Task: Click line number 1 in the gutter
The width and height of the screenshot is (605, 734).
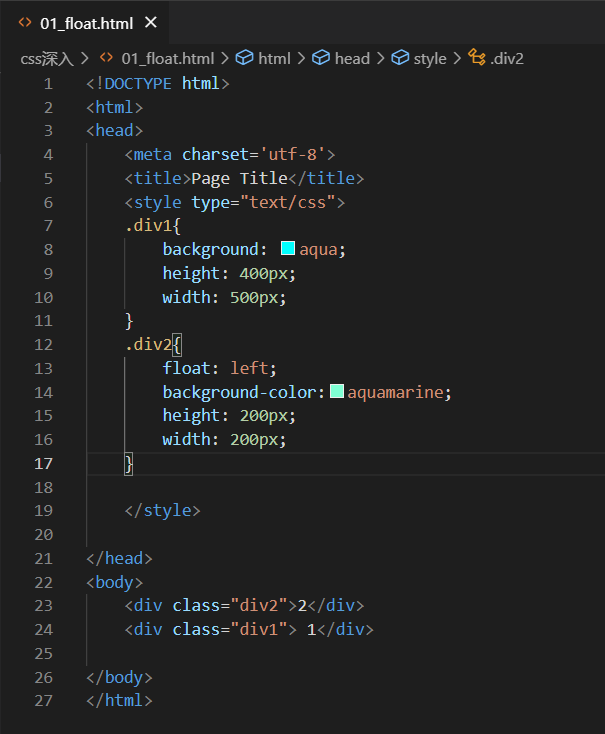Action: pos(48,84)
